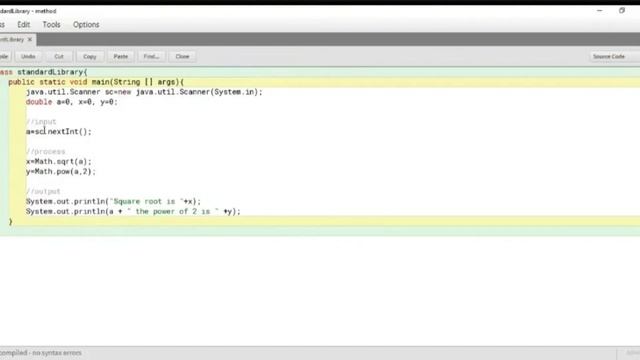Screen dimensions: 640x360
Task: Open the Tools menu
Action: (x=51, y=24)
